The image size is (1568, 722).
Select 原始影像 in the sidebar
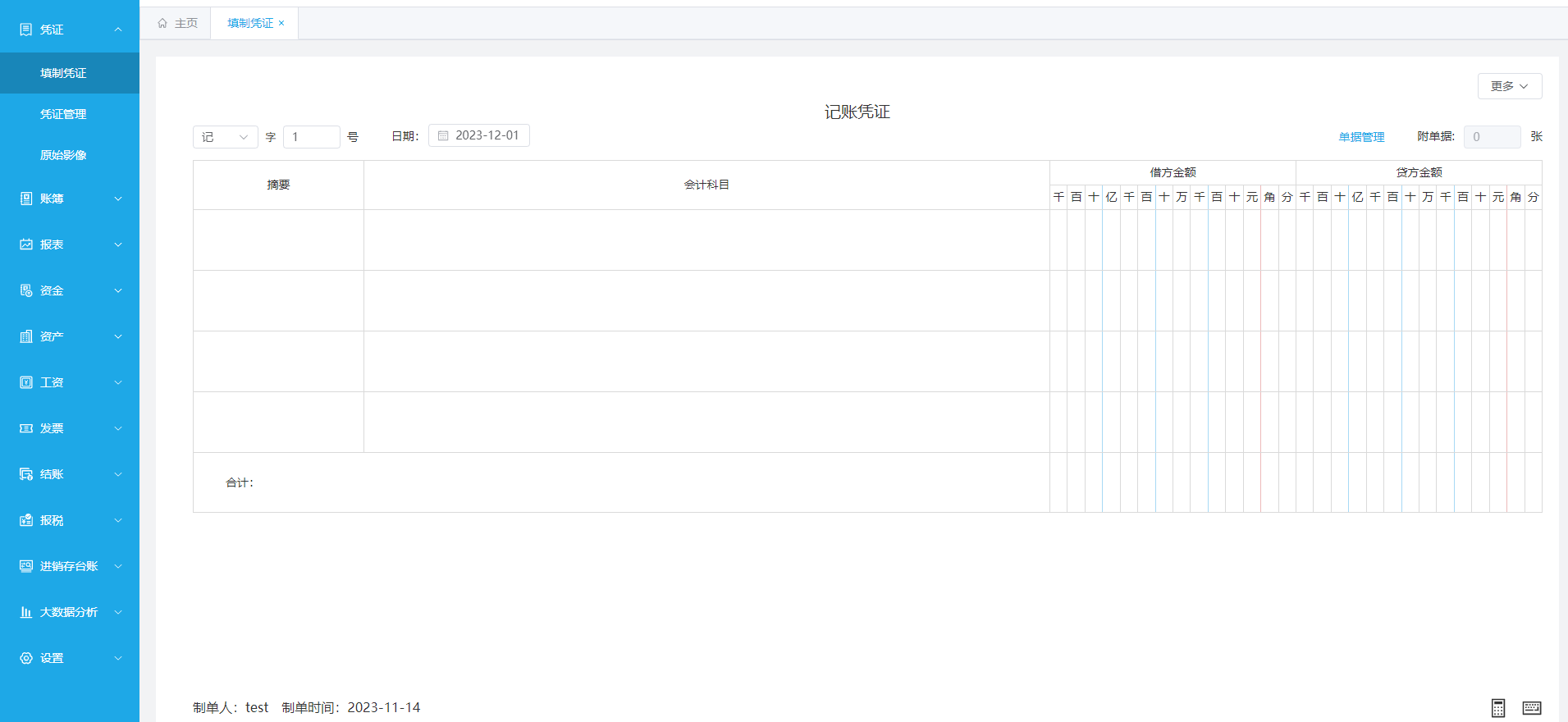70,155
